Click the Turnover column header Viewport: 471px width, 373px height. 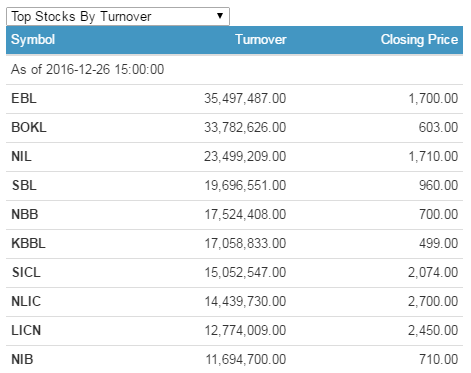(261, 39)
